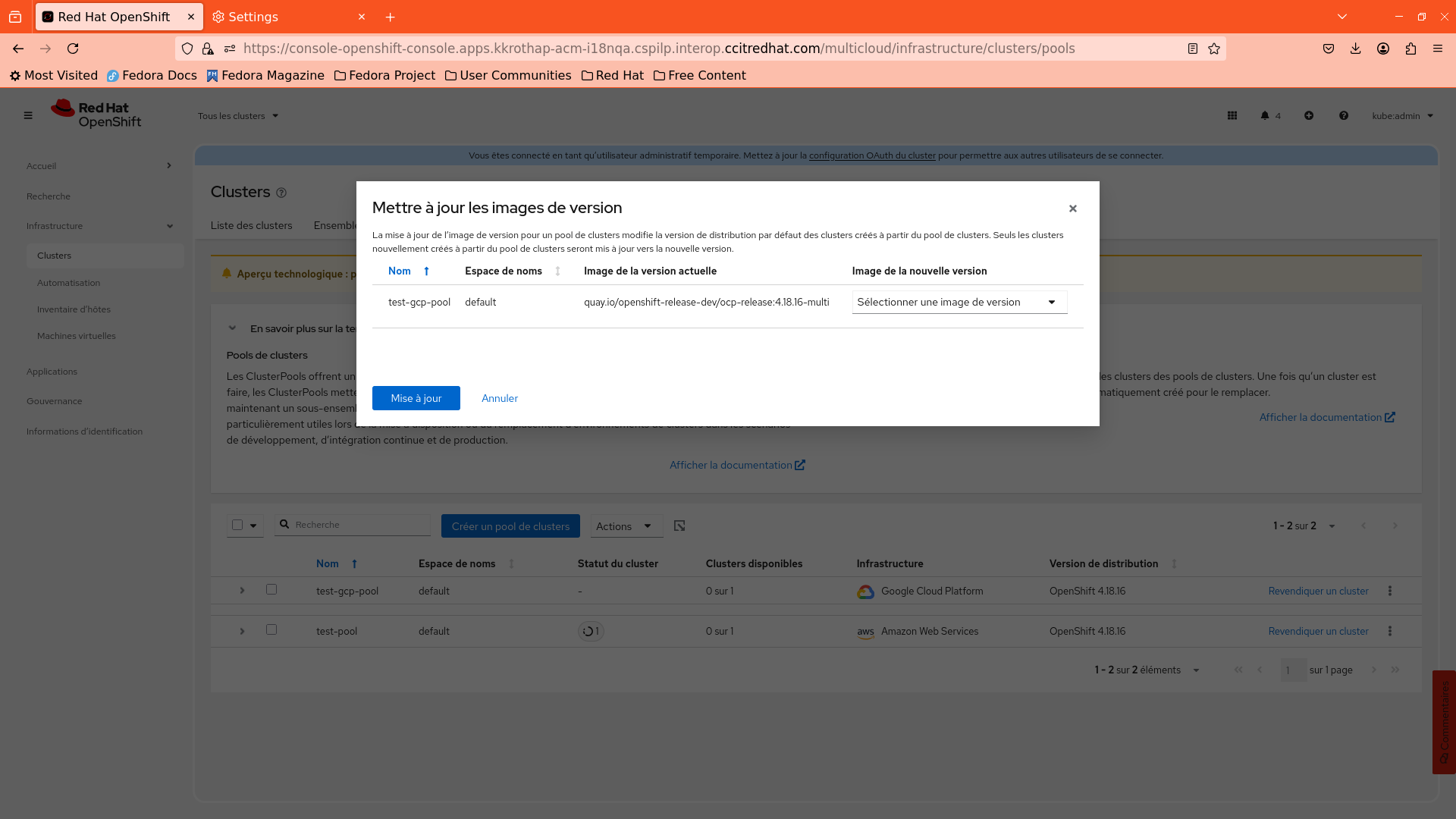Viewport: 1456px width, 819px height.
Task: Open the application launcher grid icon
Action: (1232, 115)
